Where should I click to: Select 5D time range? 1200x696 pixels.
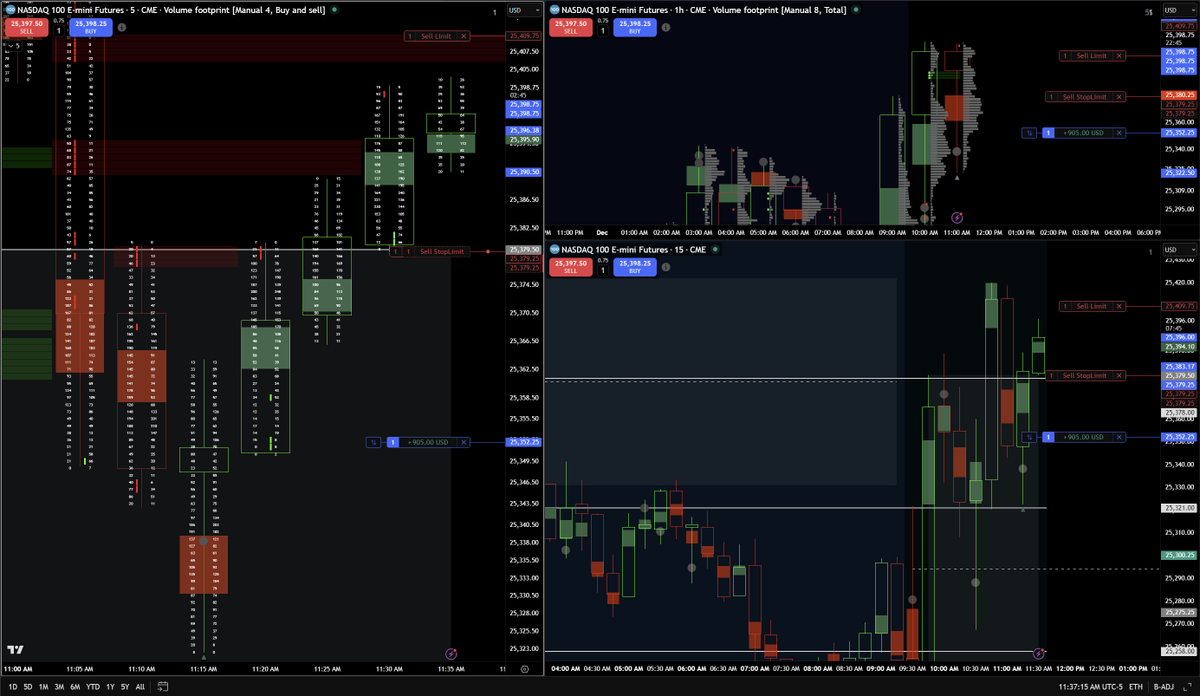pyautogui.click(x=28, y=687)
